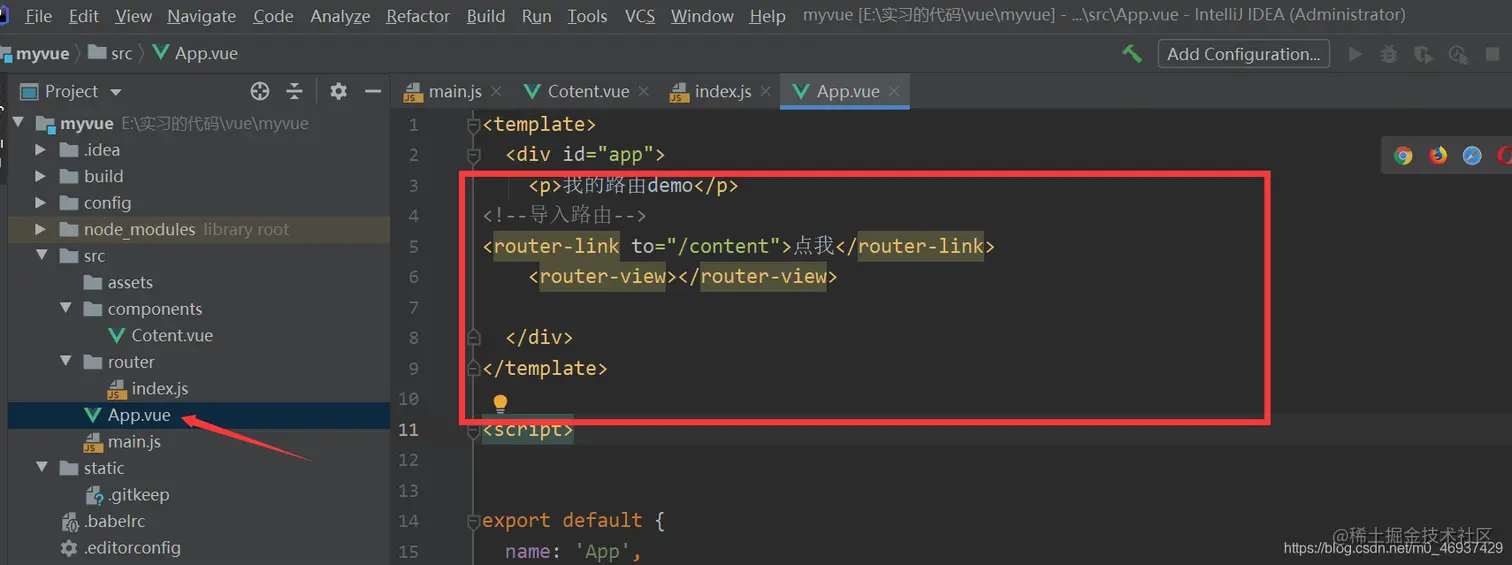Collapse the myvue root folder
The image size is (1512, 565).
[17, 123]
